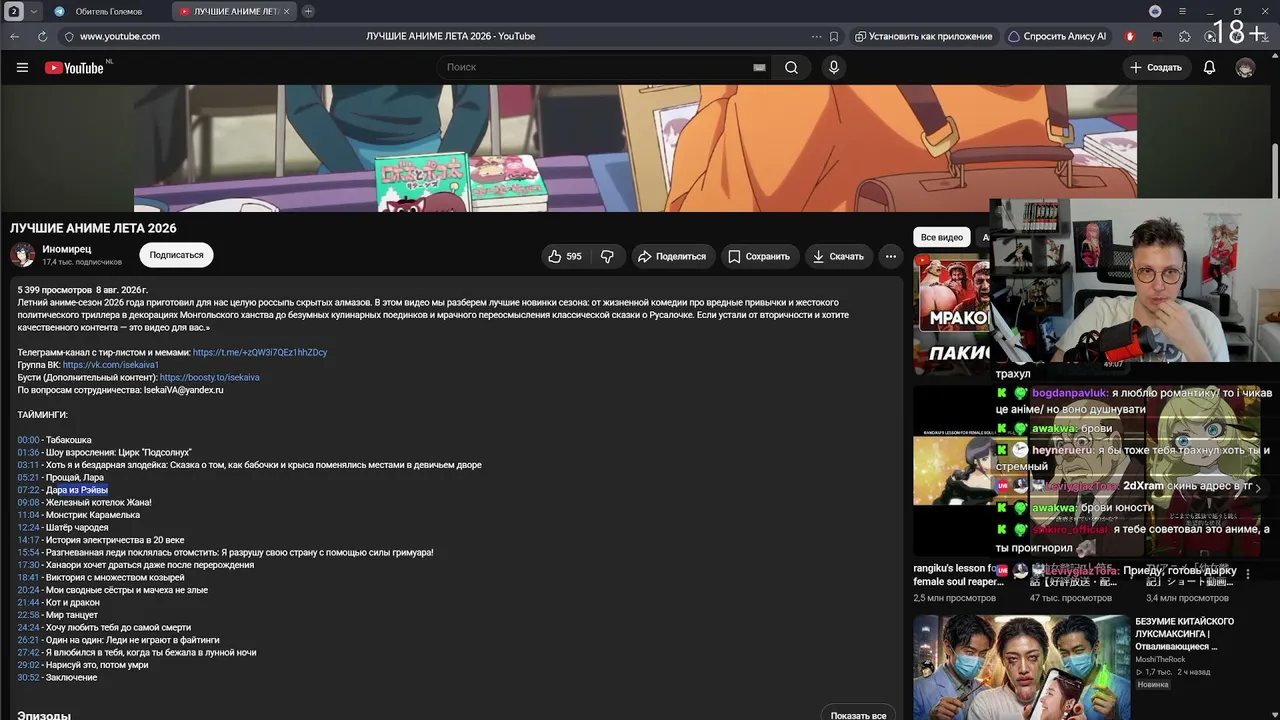Jump to timestamp 11:04 Монстрик Карамелька
The image size is (1280, 720).
[28, 515]
